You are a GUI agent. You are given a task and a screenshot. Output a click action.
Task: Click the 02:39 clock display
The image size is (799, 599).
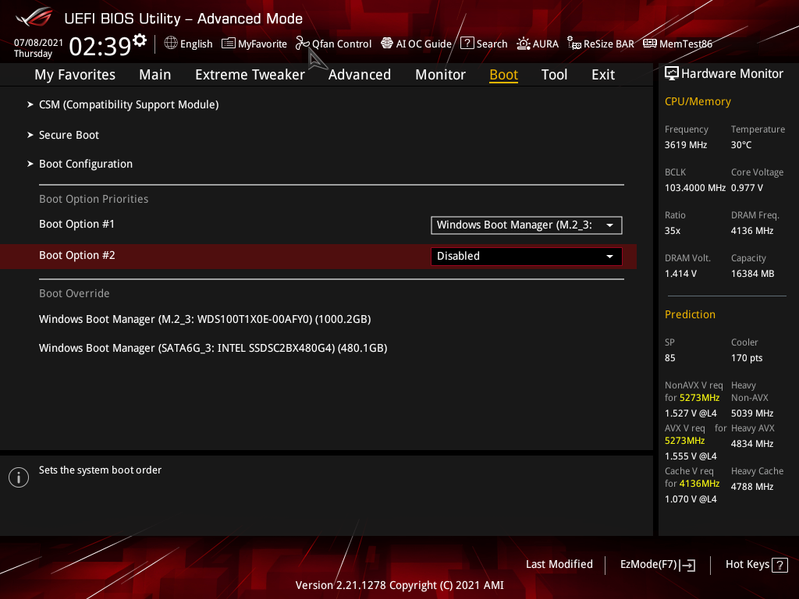[x=100, y=46]
